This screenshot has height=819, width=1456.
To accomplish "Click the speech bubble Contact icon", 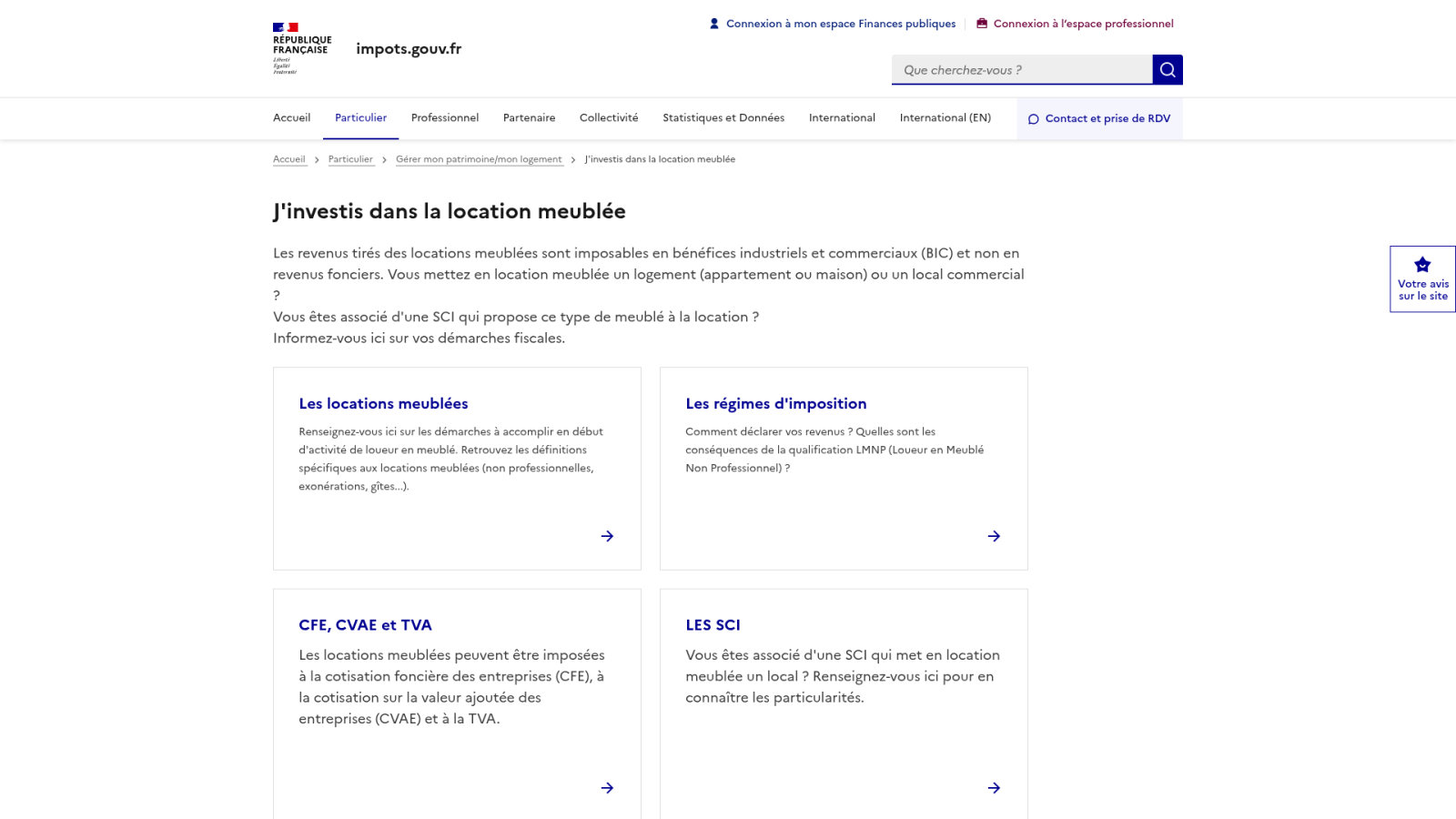I will tap(1033, 119).
